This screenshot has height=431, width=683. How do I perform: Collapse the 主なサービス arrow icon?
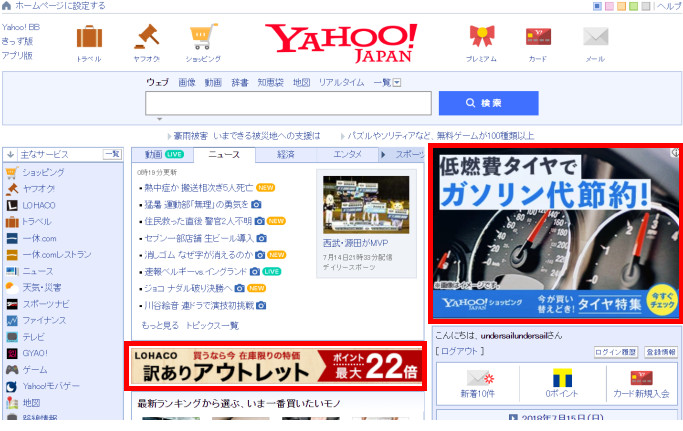tap(10, 154)
